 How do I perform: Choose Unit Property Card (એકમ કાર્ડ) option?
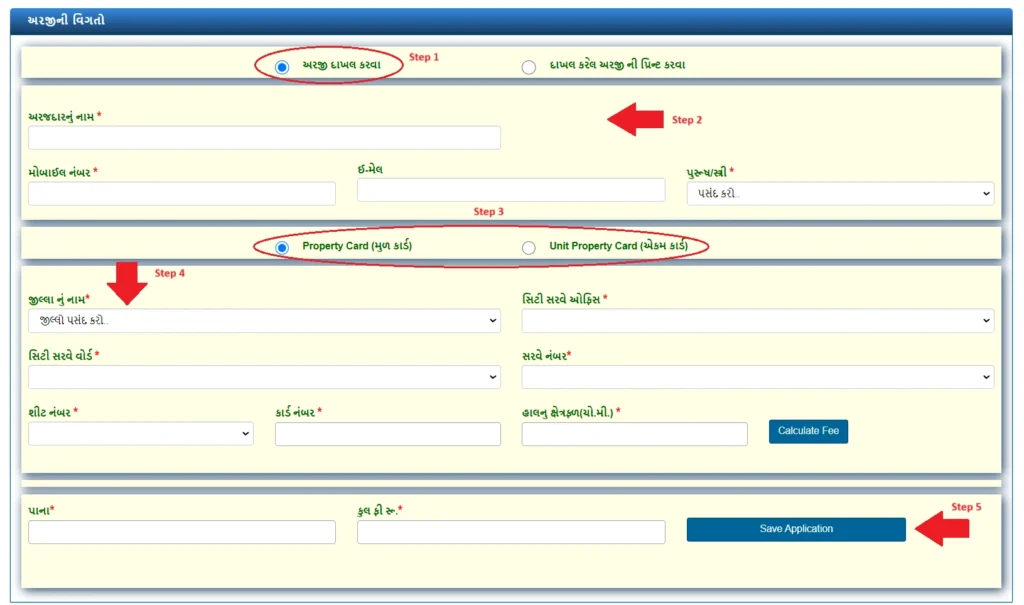[529, 247]
